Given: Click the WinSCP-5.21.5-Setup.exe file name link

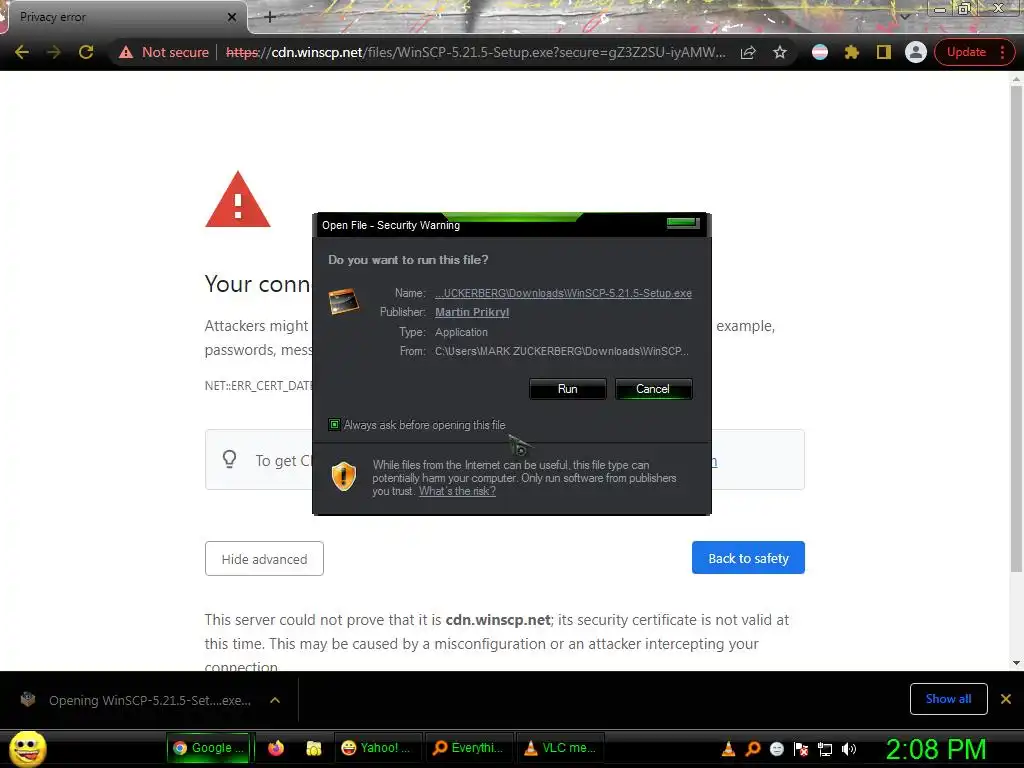Looking at the screenshot, I should click(x=564, y=293).
